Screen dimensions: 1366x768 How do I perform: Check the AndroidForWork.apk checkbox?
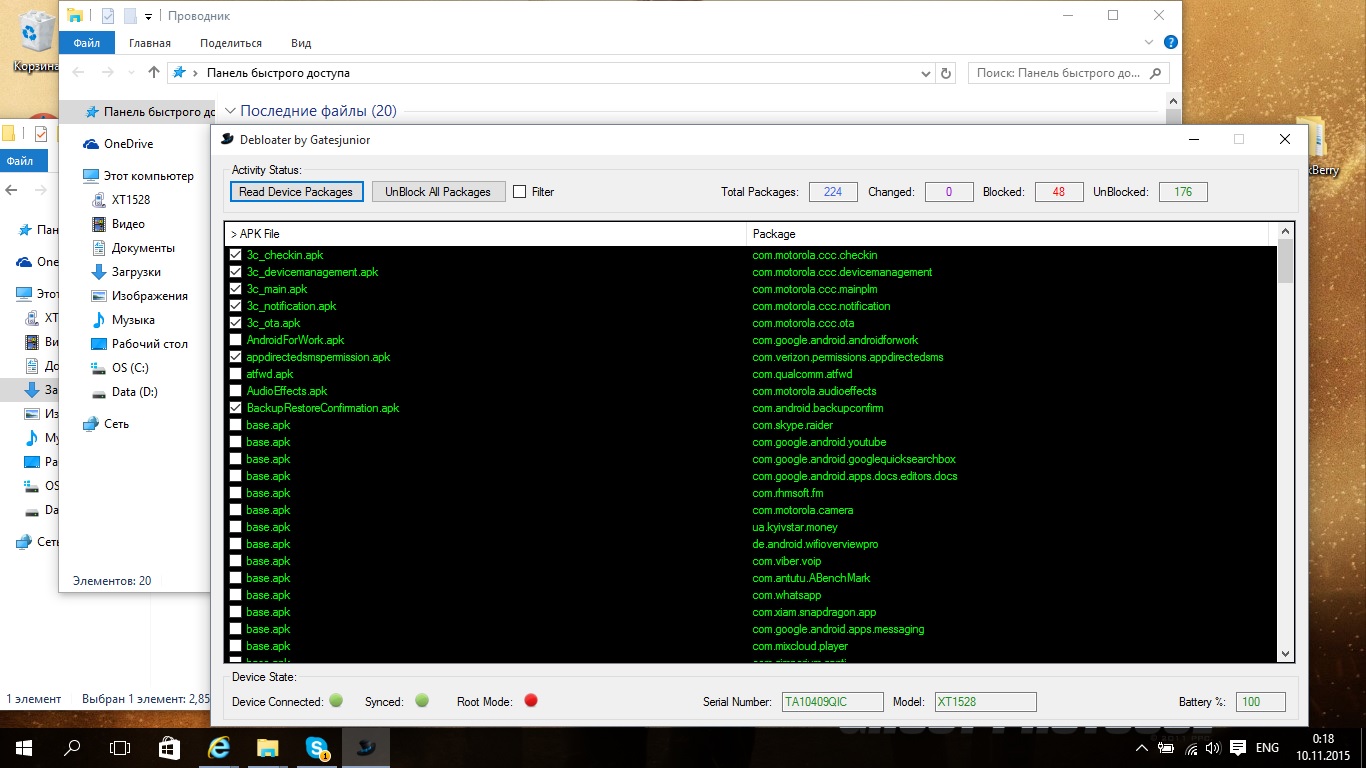click(236, 340)
